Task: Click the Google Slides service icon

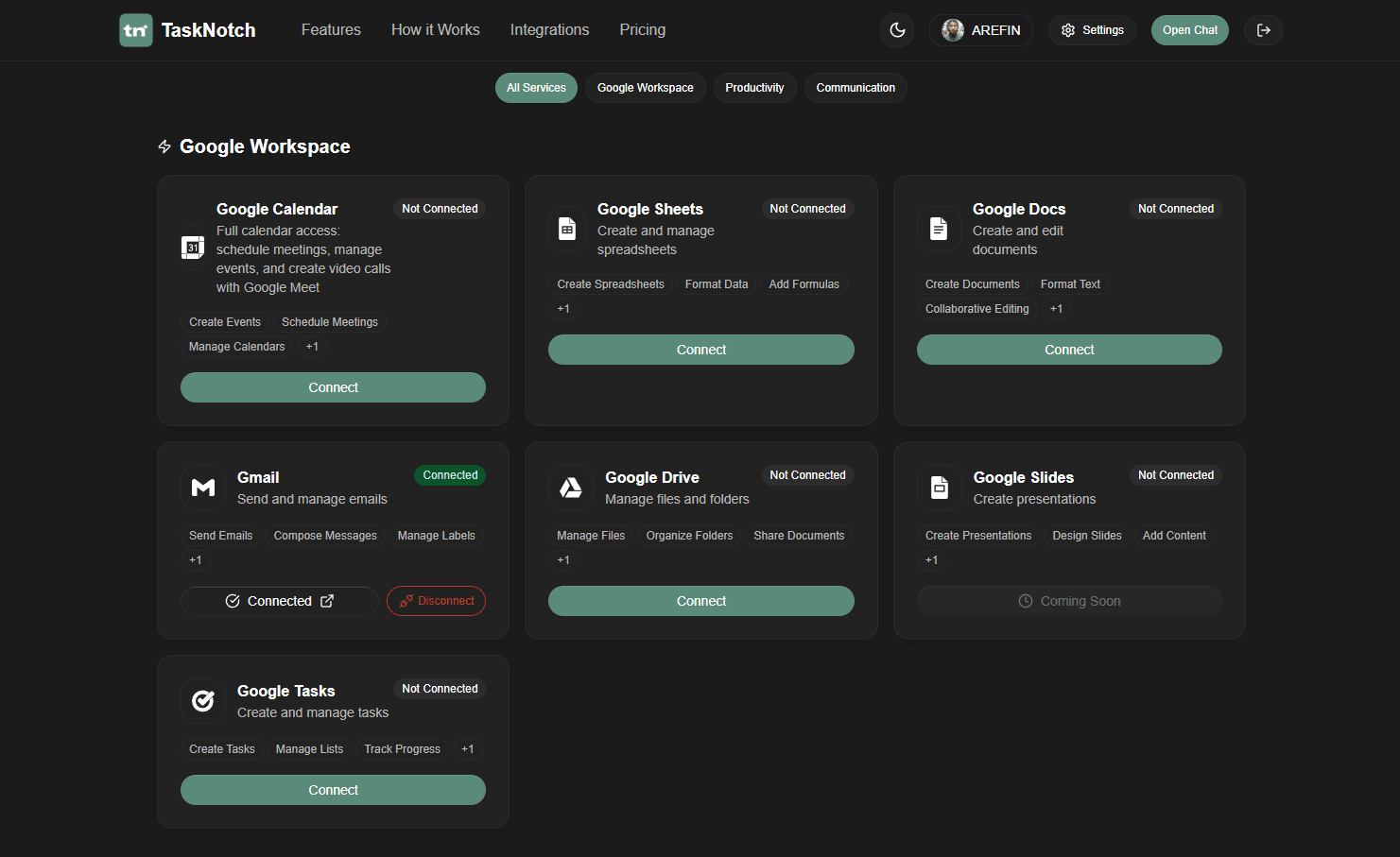Action: (940, 488)
